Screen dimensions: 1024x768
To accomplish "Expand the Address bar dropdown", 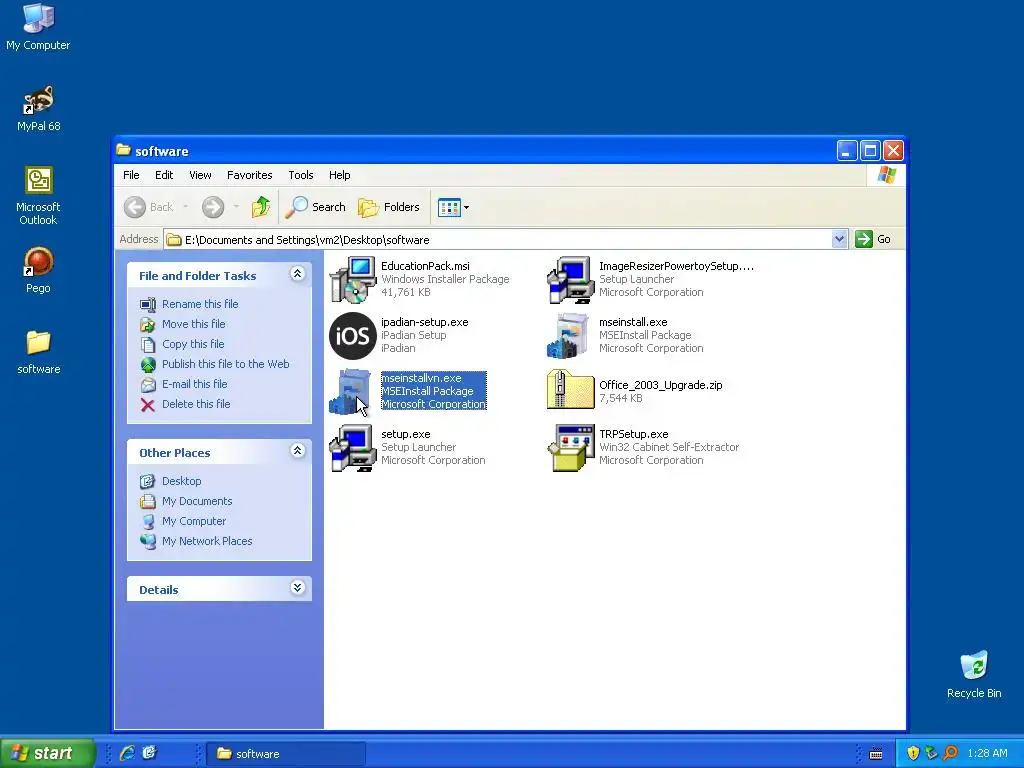I will click(x=839, y=240).
